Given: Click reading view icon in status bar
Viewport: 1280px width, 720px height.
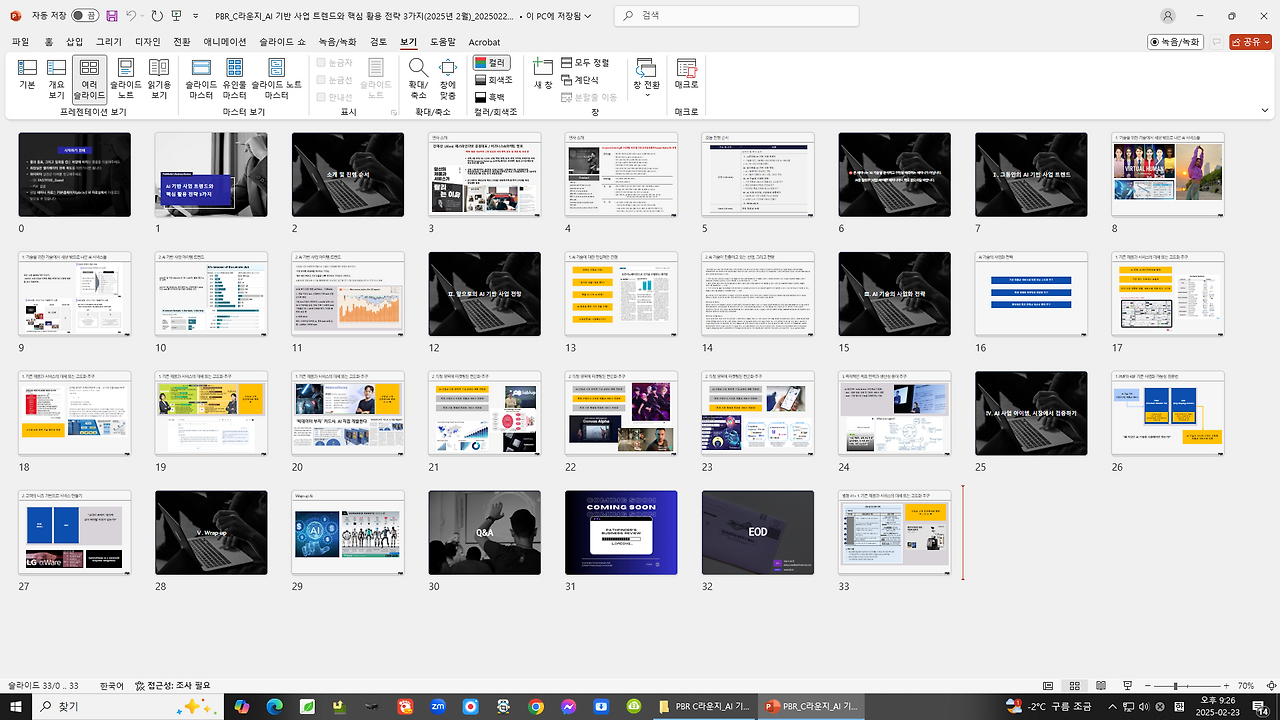Looking at the screenshot, I should (x=1102, y=686).
